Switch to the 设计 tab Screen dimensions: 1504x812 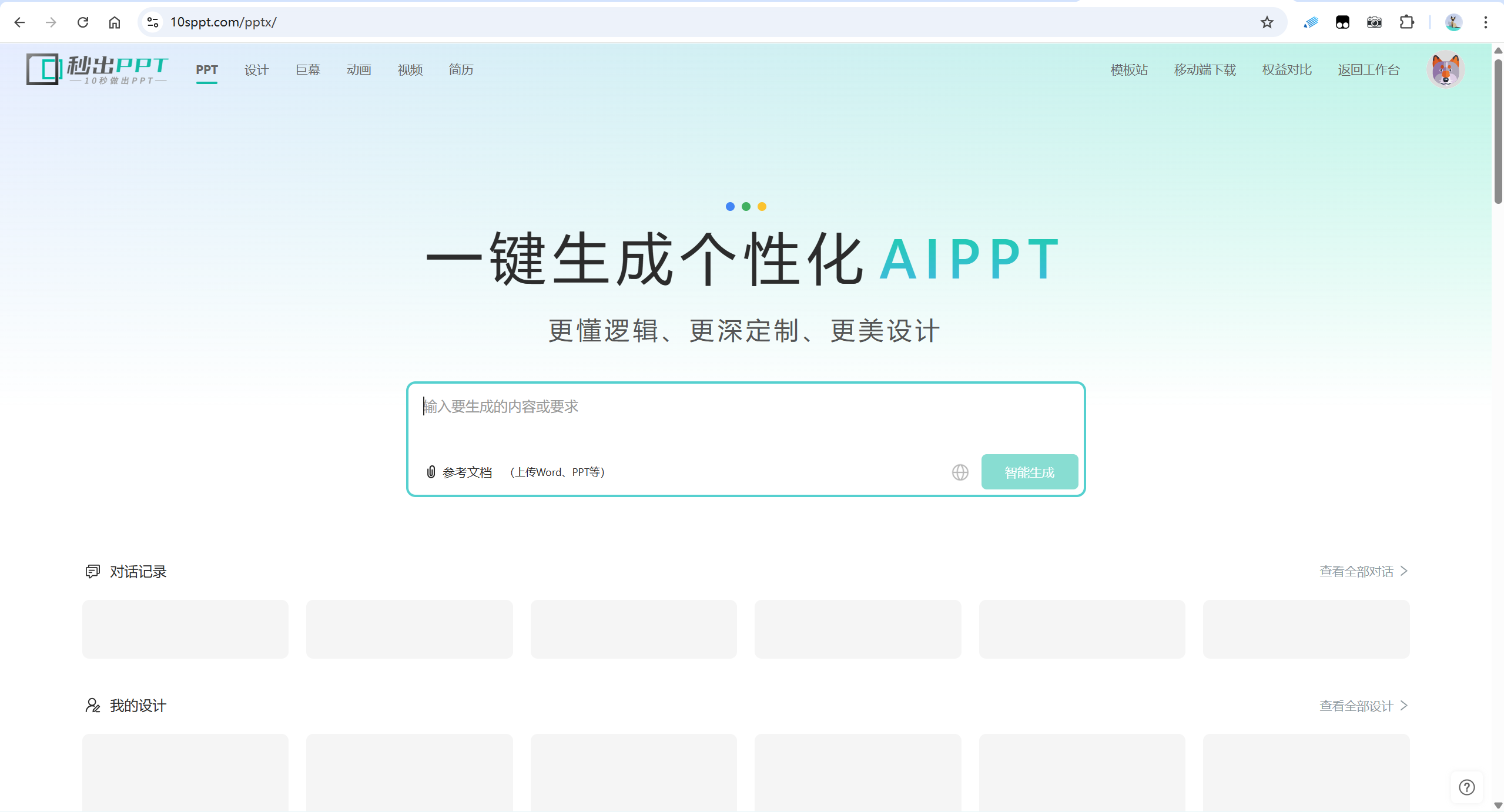tap(256, 70)
